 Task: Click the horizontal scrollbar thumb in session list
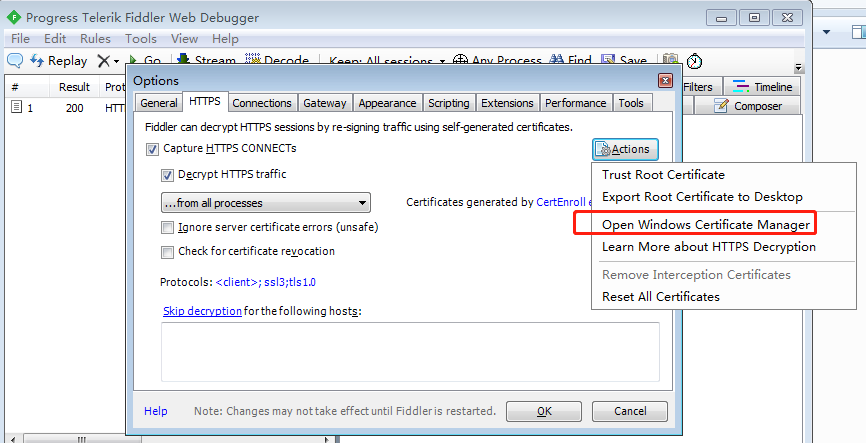82,440
